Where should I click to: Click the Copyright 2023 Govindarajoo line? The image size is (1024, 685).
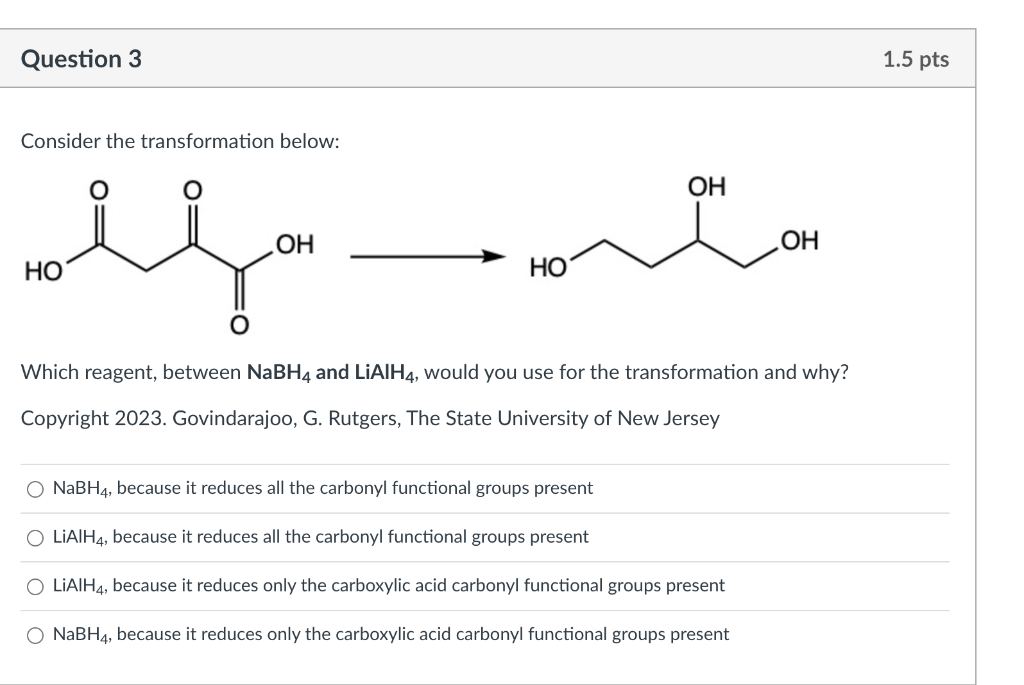(x=370, y=419)
